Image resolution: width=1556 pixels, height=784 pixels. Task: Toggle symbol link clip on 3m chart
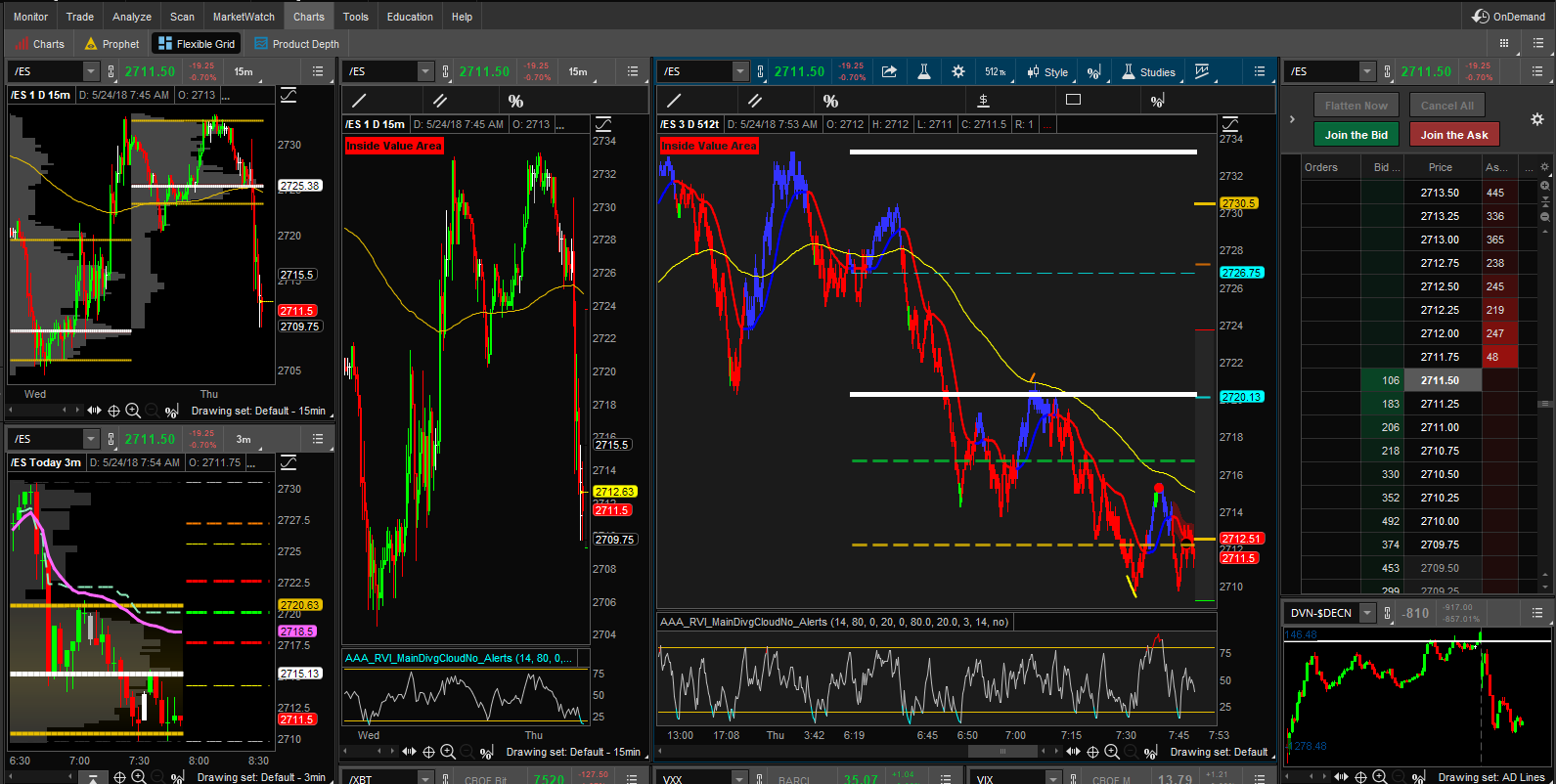click(111, 439)
